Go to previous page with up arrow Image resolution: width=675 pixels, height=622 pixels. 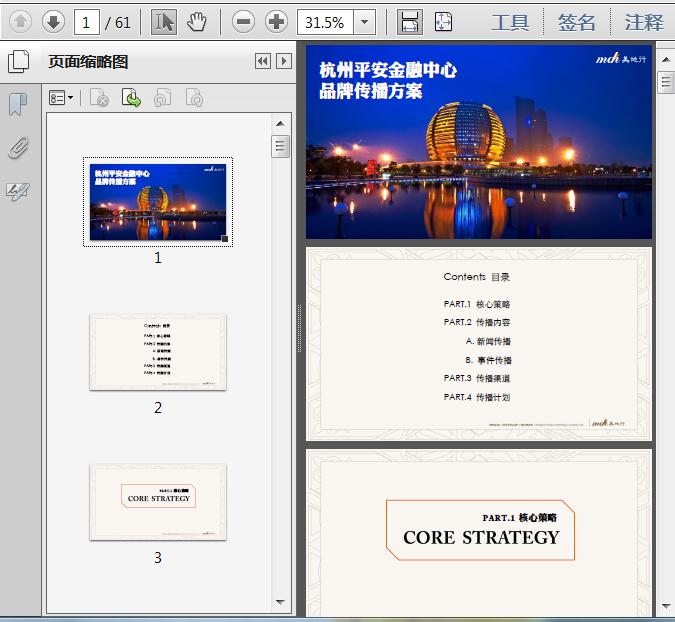(20, 21)
